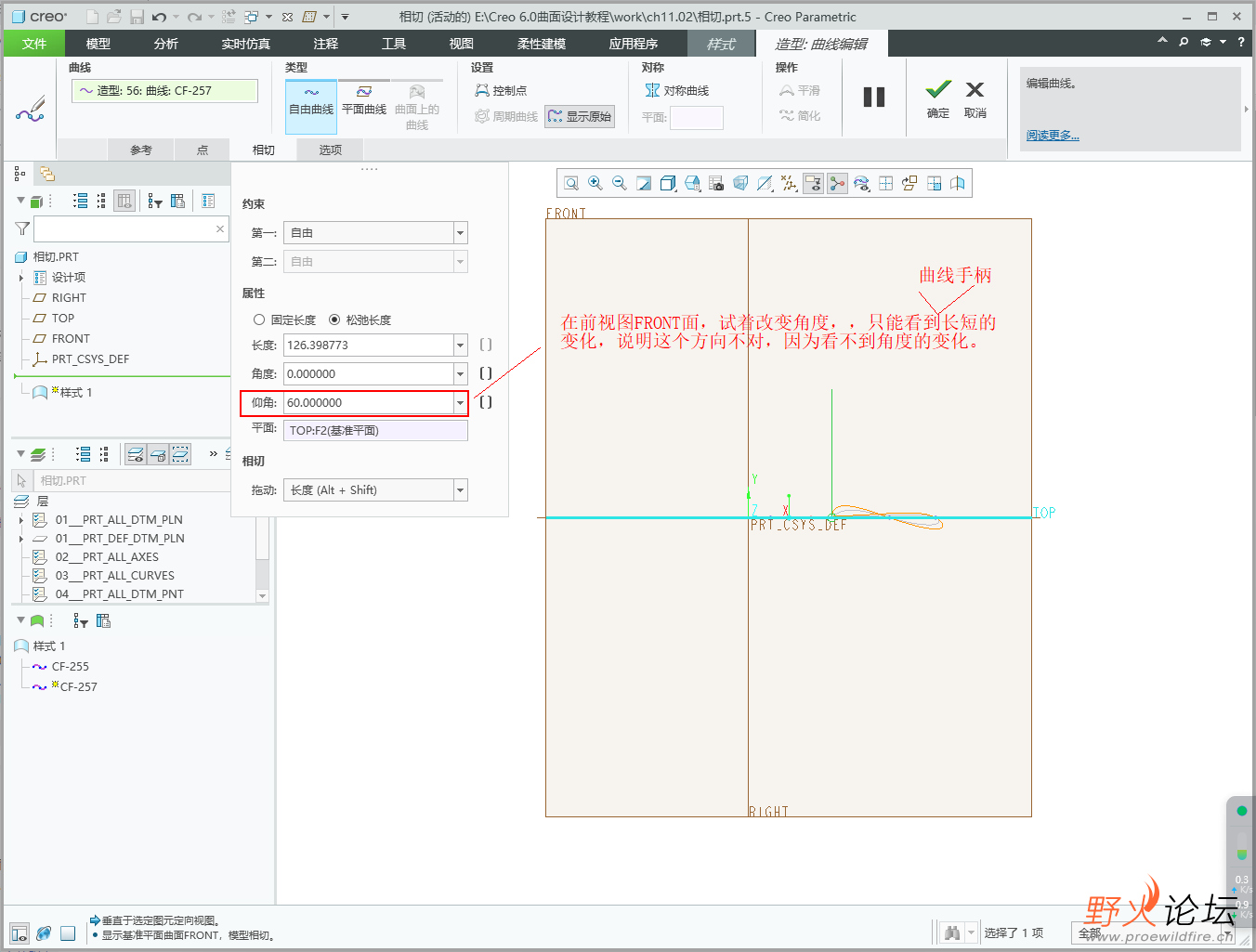Viewport: 1256px width, 952px height.
Task: Click the Open folder icon in title bar
Action: 114,17
